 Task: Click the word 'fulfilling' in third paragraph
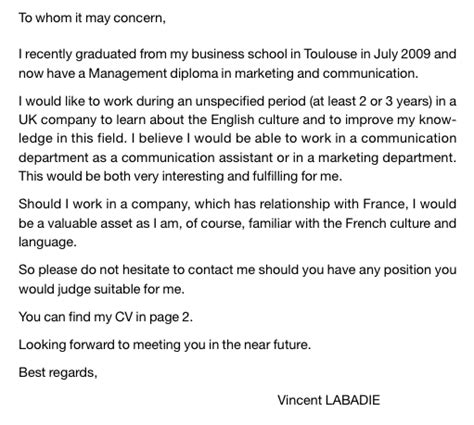270,176
